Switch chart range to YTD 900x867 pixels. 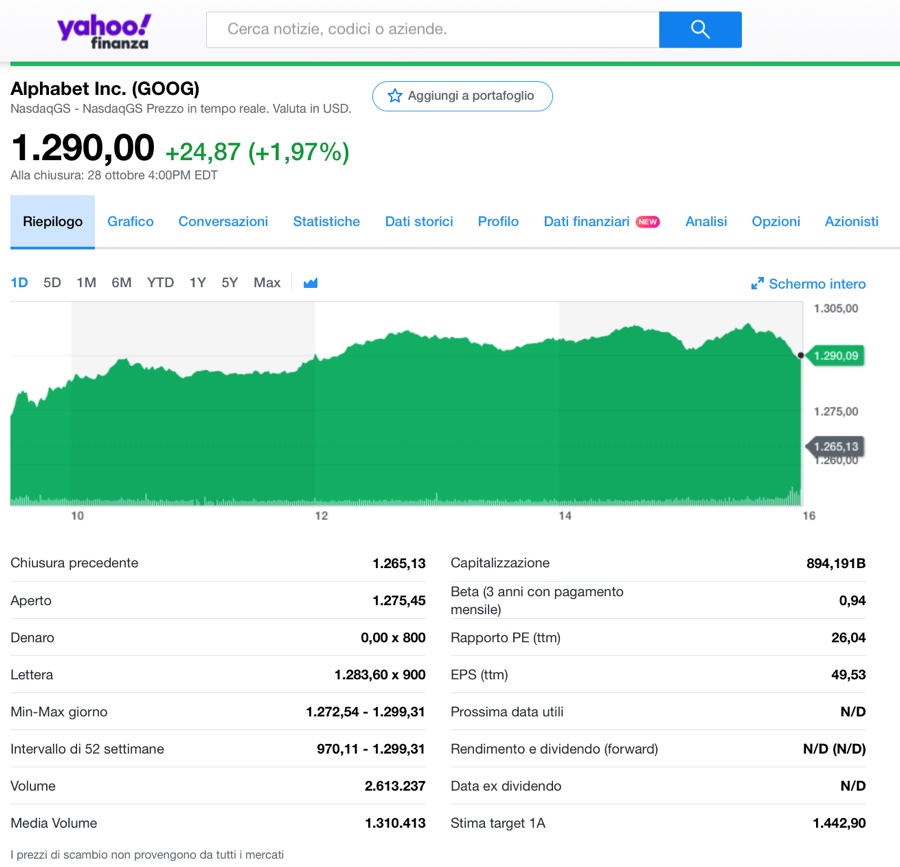(x=160, y=283)
